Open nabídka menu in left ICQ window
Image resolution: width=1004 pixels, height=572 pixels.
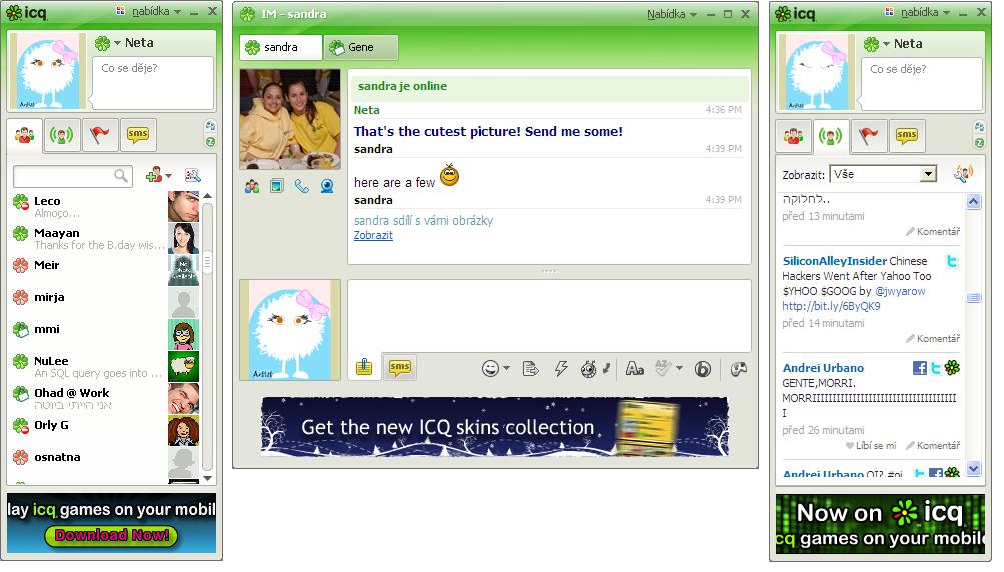tap(156, 12)
